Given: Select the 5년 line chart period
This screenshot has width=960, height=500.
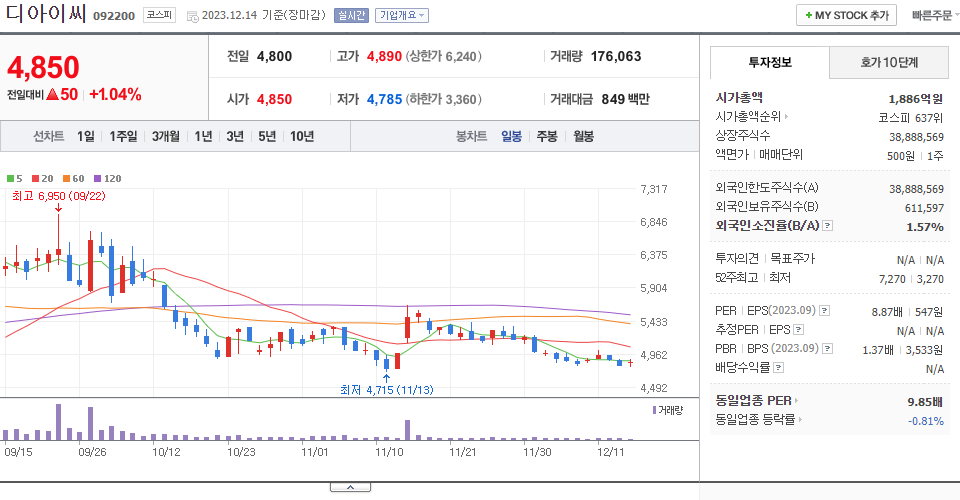Looking at the screenshot, I should click(x=267, y=136).
